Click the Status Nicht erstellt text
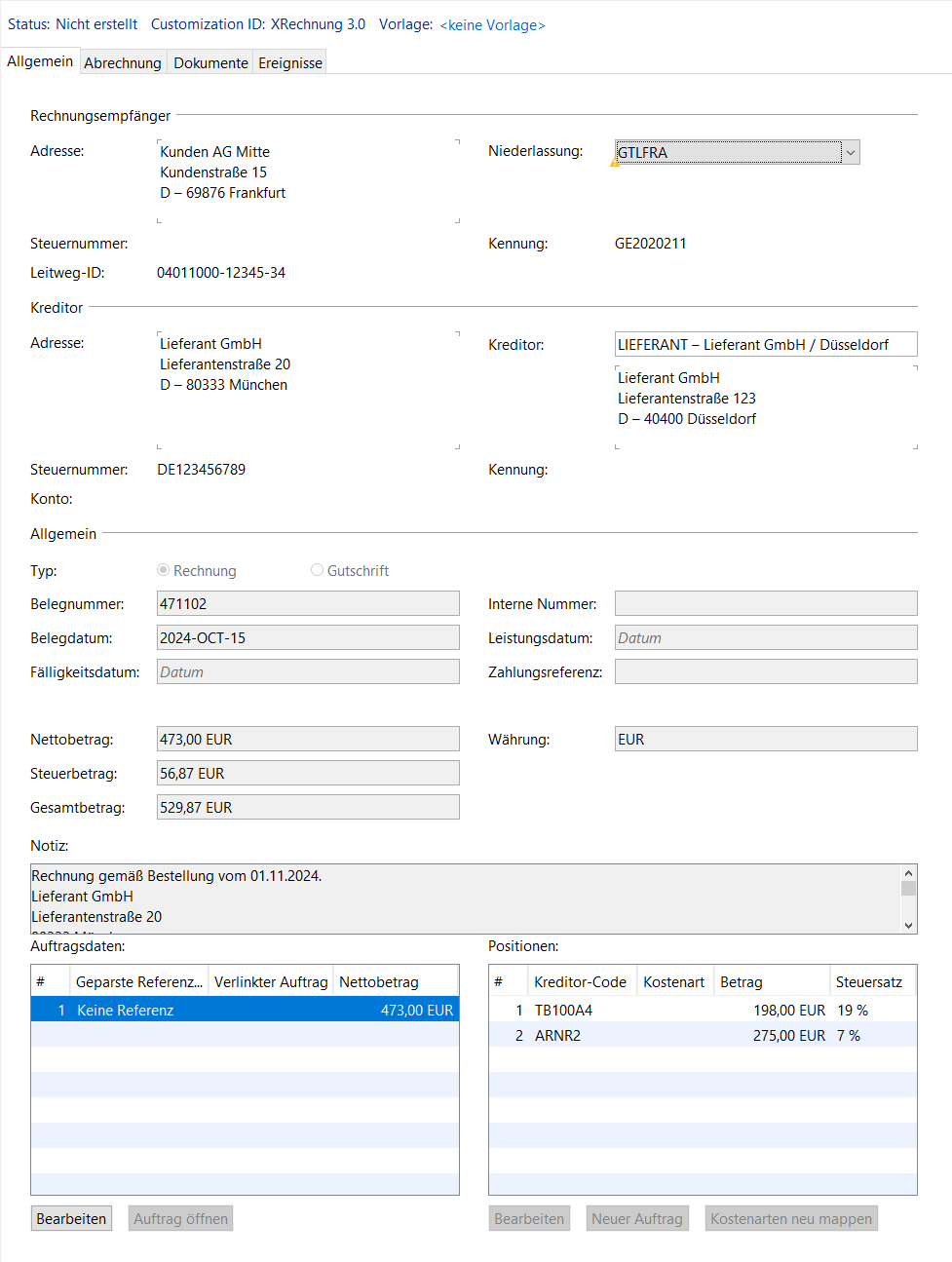Viewport: 952px width, 1262px height. pyautogui.click(x=73, y=24)
